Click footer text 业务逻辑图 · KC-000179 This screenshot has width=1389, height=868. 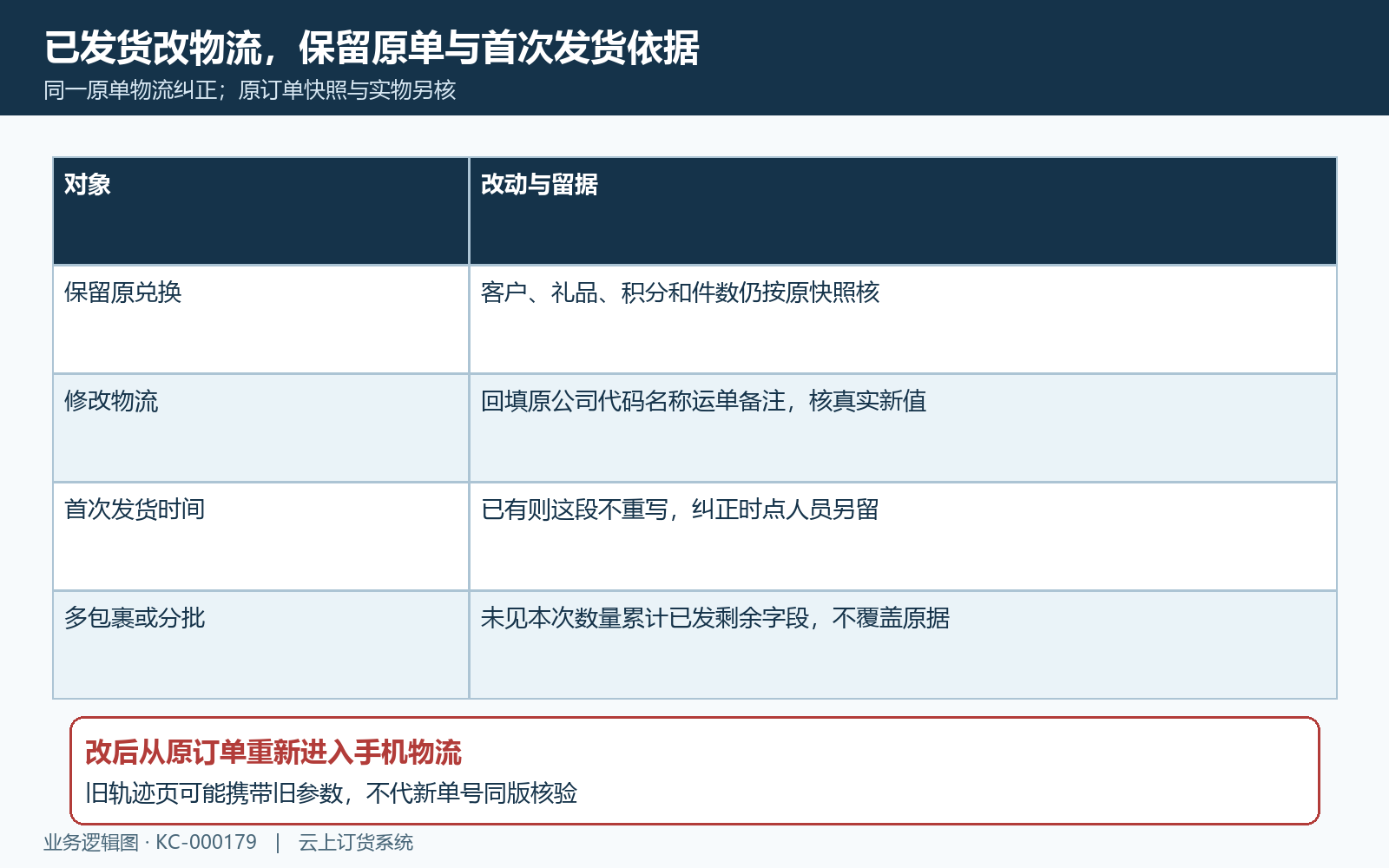coord(150,843)
